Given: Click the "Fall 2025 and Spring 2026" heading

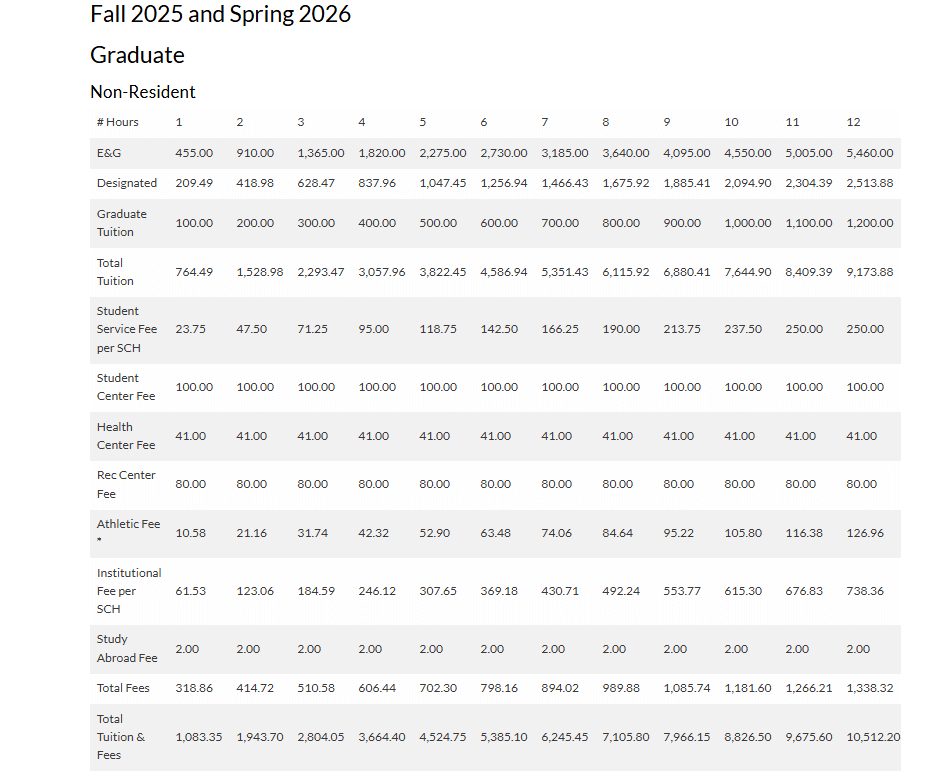Looking at the screenshot, I should point(220,15).
